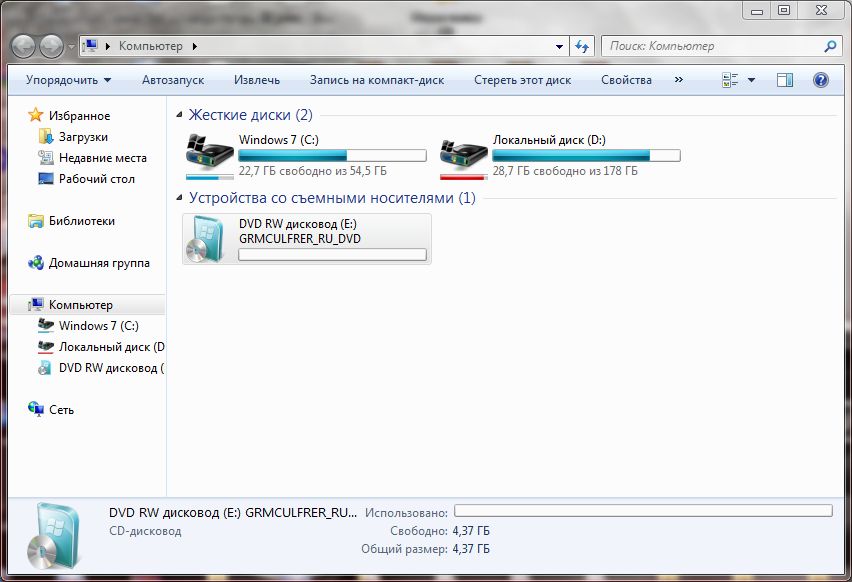
Task: Open the Упорядочить menu
Action: point(68,80)
